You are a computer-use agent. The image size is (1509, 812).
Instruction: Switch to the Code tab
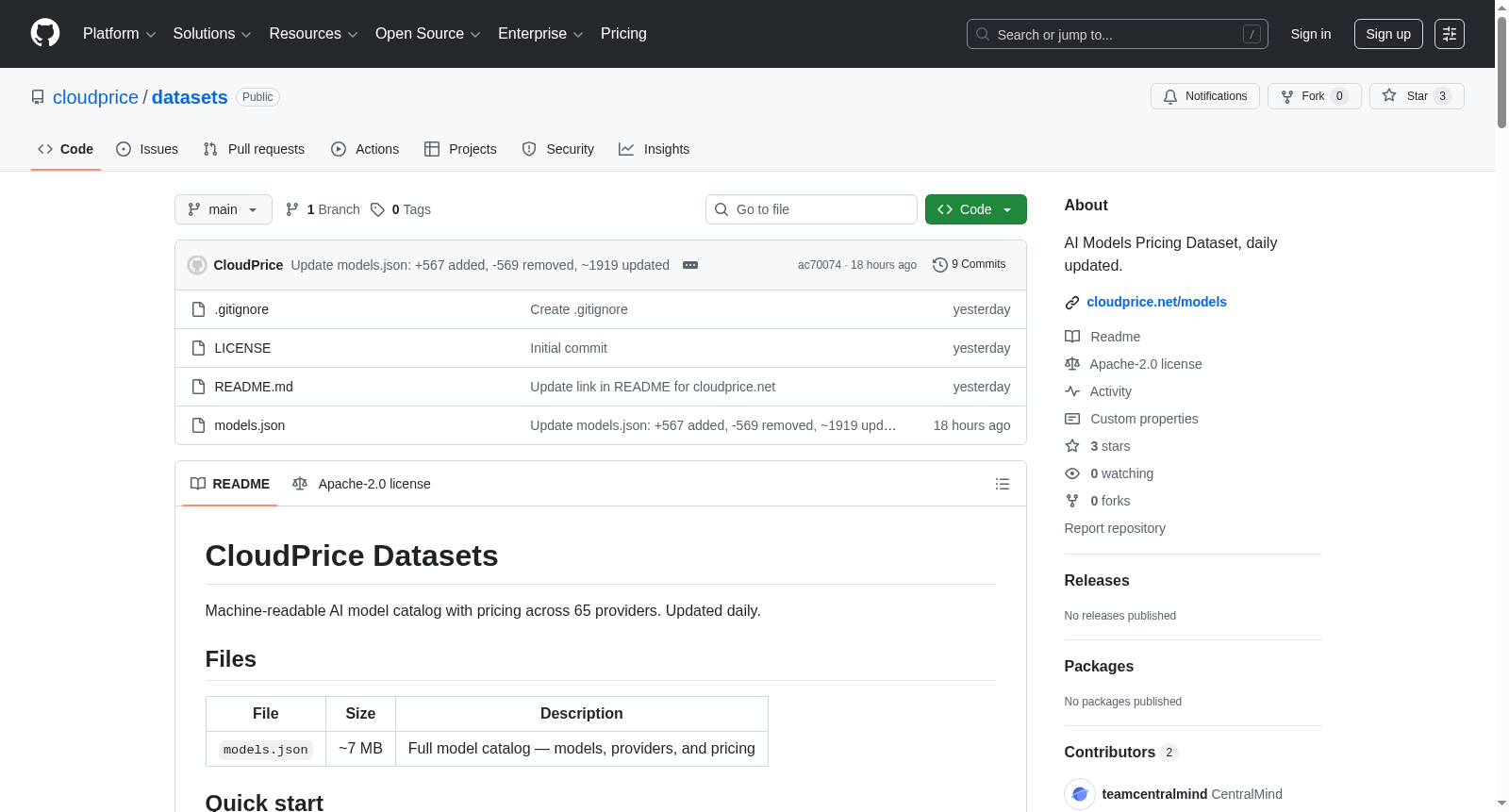tap(66, 149)
